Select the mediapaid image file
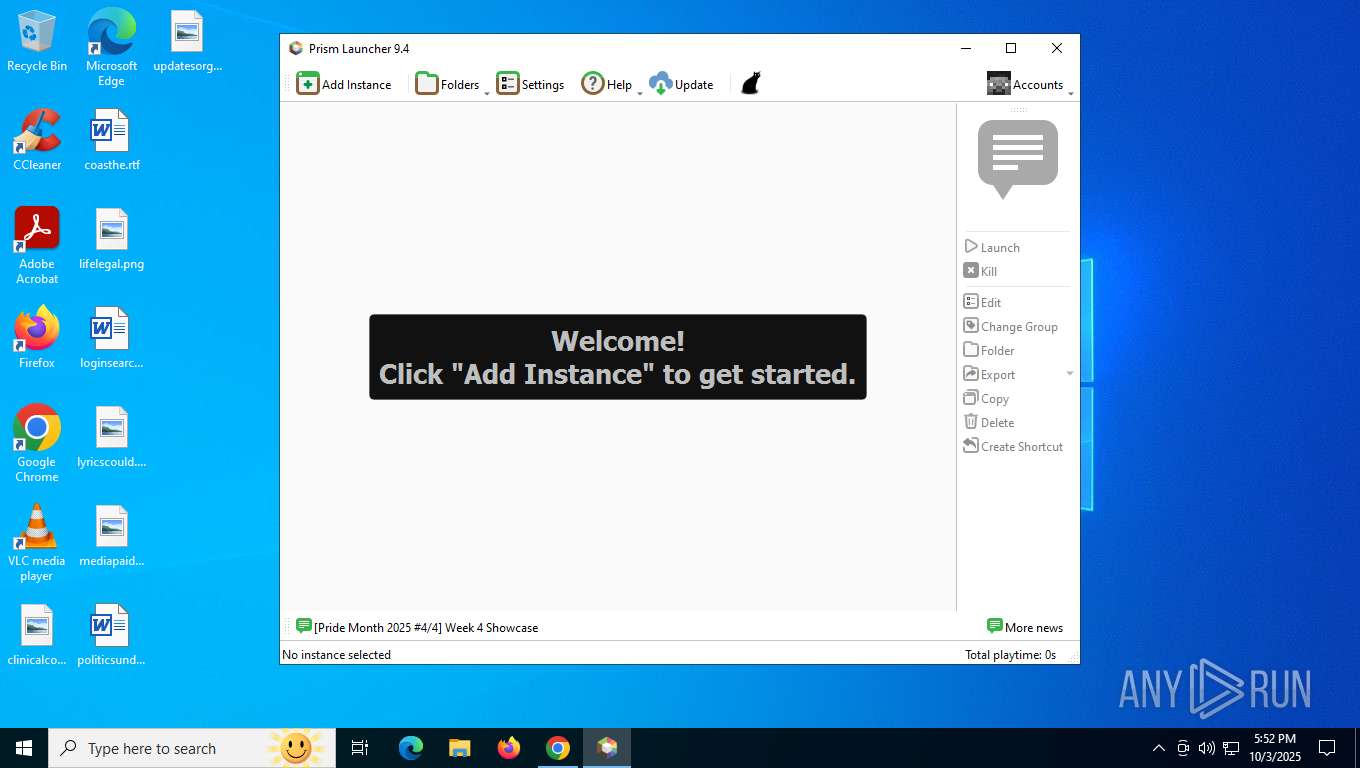 point(111,536)
